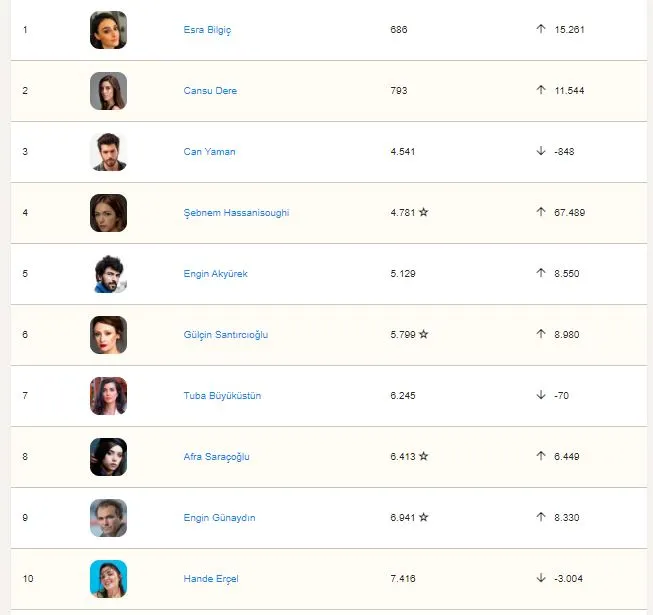Click the down arrow next to -3.004
This screenshot has width=653, height=615.
coord(541,578)
